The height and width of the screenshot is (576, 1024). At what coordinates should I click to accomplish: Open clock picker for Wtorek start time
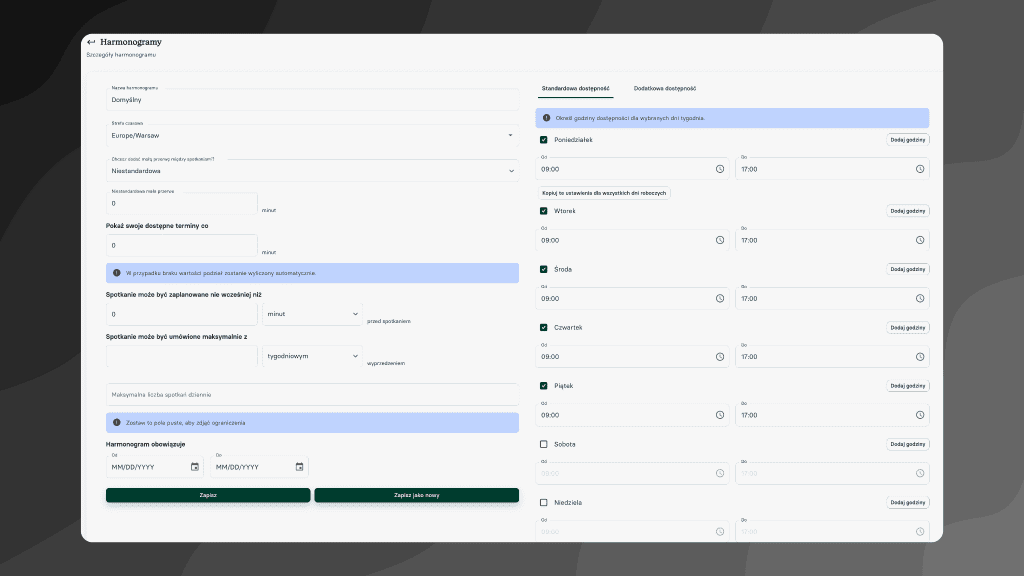(x=719, y=240)
